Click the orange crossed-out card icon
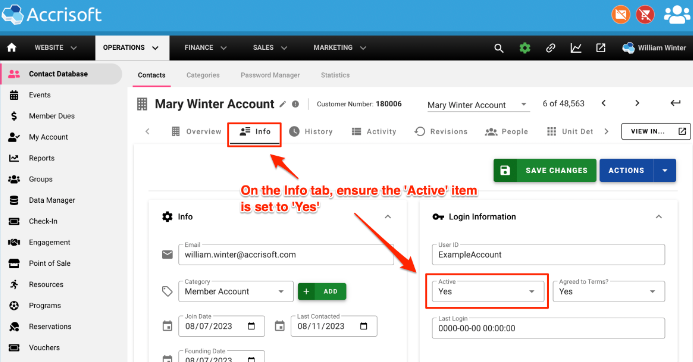The width and height of the screenshot is (693, 362). [621, 15]
